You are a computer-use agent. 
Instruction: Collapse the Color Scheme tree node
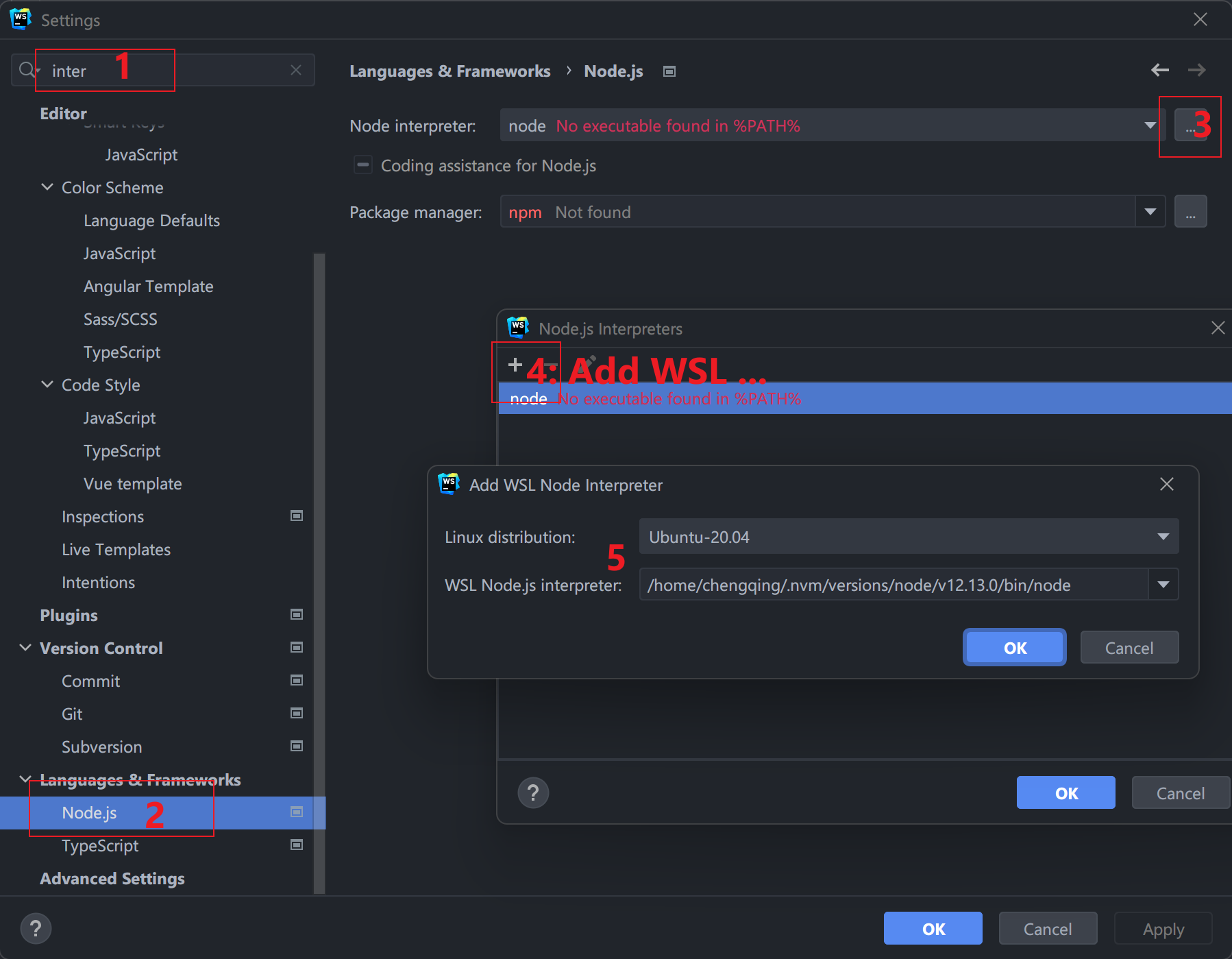click(x=47, y=187)
